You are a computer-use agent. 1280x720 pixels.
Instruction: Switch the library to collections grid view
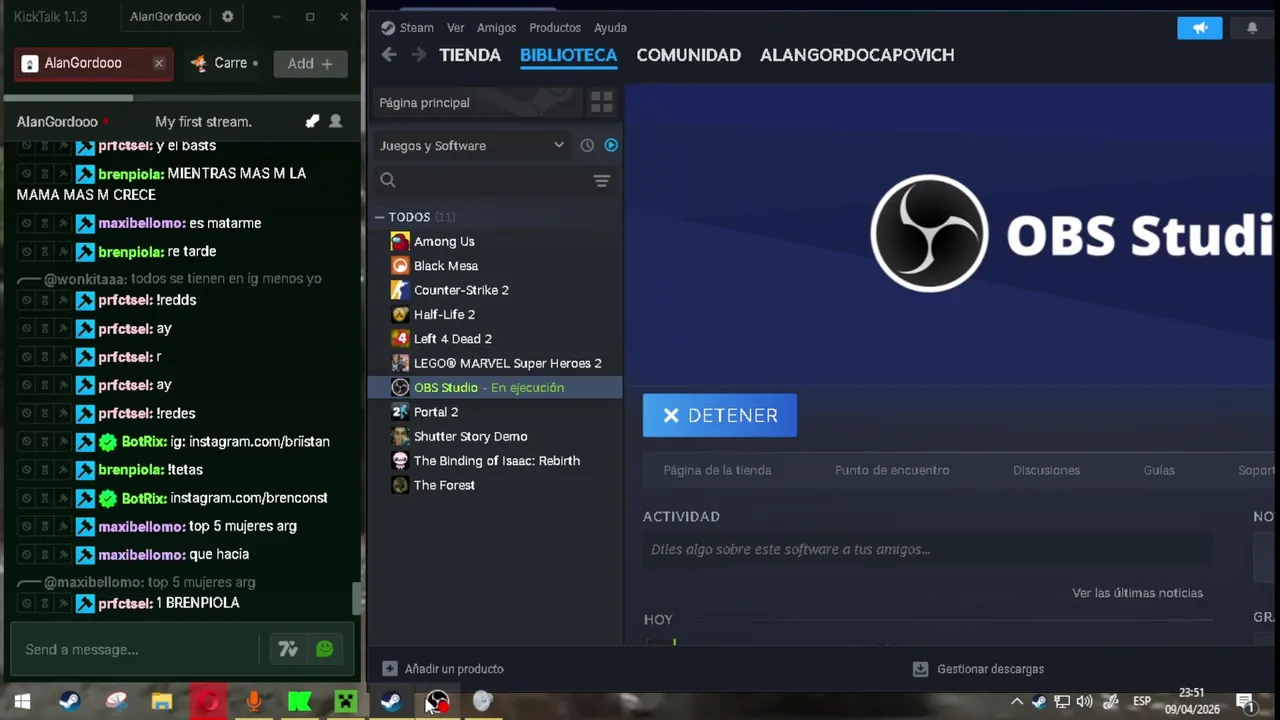coord(601,102)
